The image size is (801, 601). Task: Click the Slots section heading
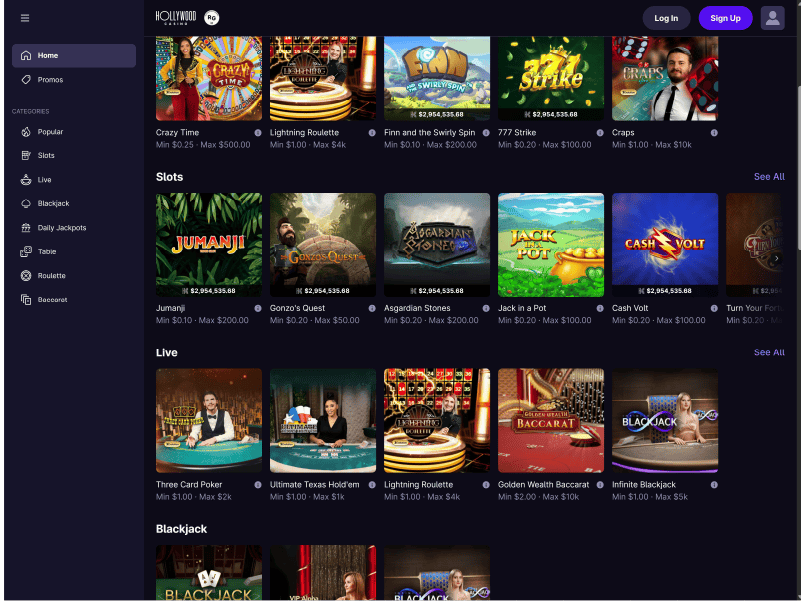coord(170,177)
